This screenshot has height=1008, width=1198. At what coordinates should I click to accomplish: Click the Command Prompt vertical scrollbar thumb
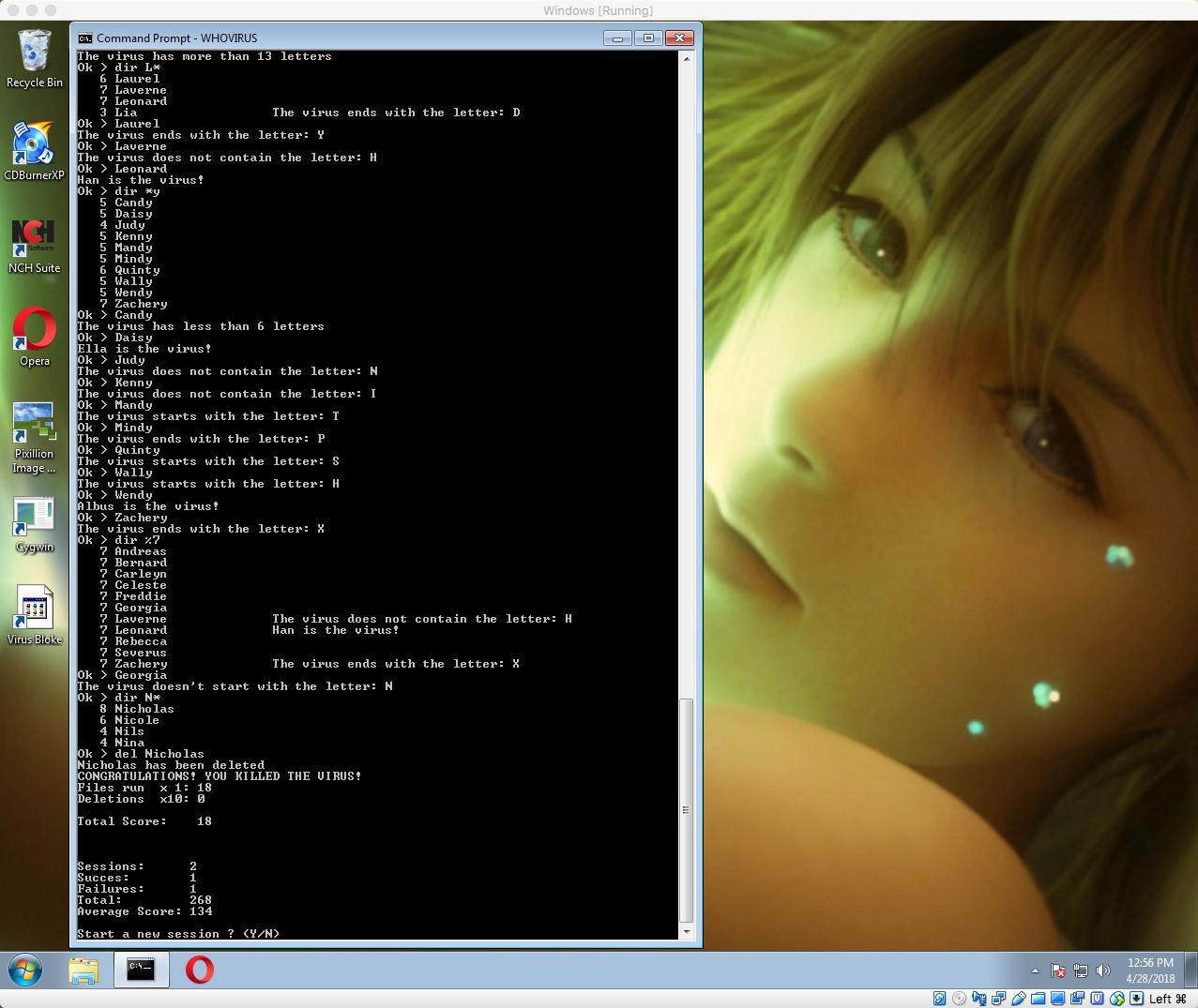point(686,810)
